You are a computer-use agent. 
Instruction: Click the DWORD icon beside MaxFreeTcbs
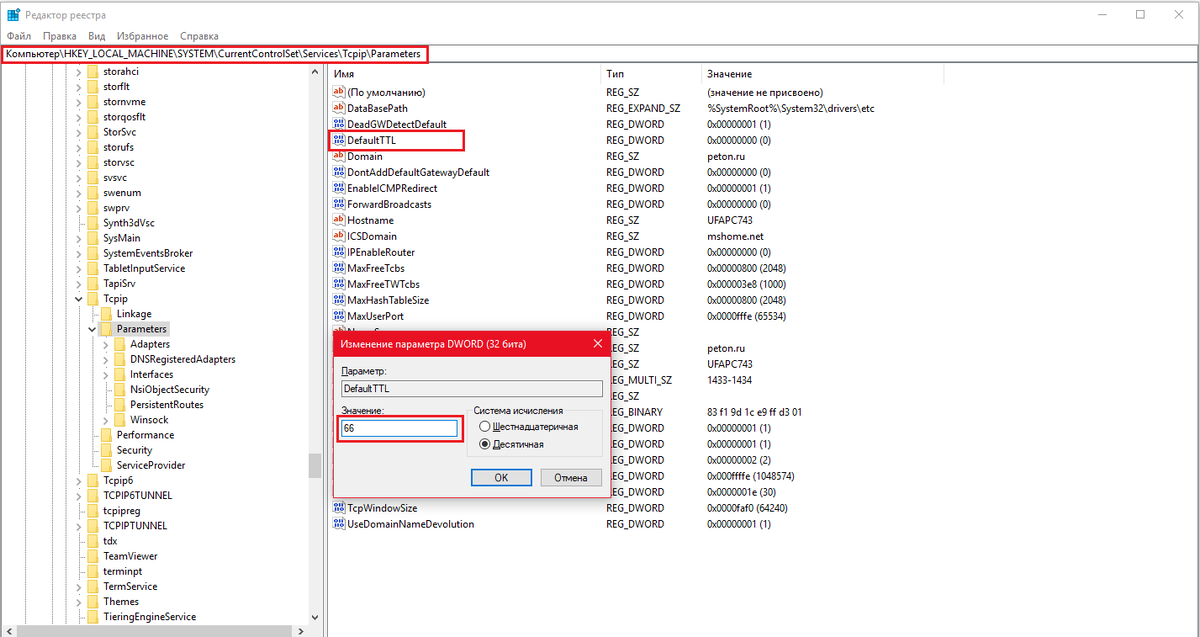pyautogui.click(x=338, y=268)
